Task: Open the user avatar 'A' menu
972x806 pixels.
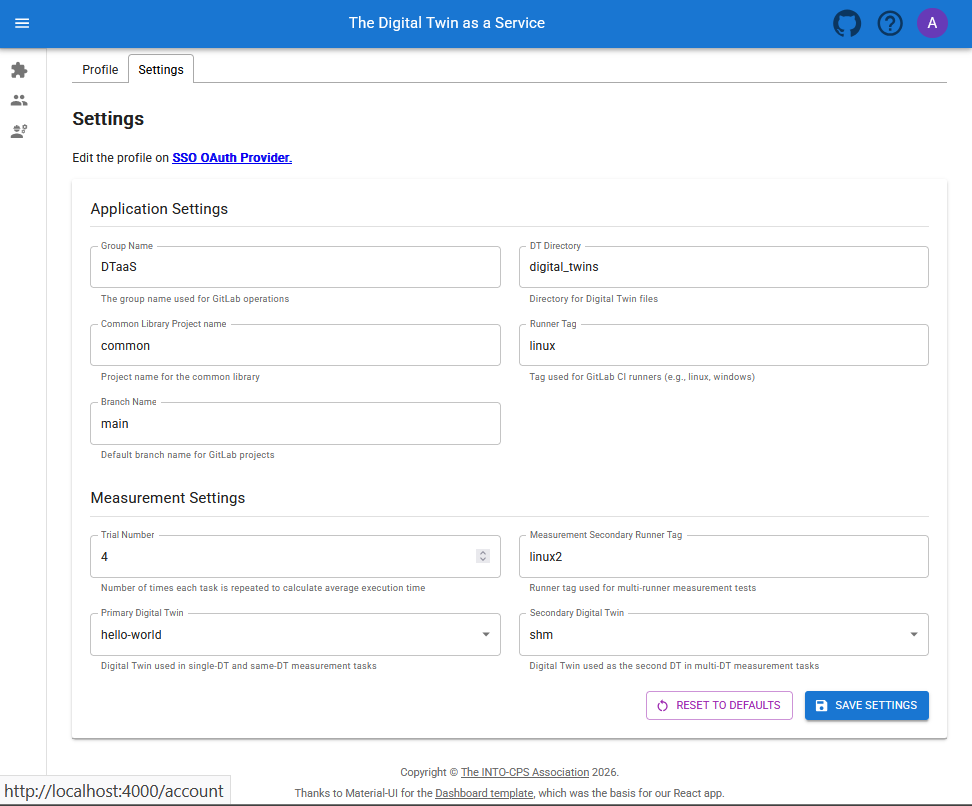Action: pos(932,23)
